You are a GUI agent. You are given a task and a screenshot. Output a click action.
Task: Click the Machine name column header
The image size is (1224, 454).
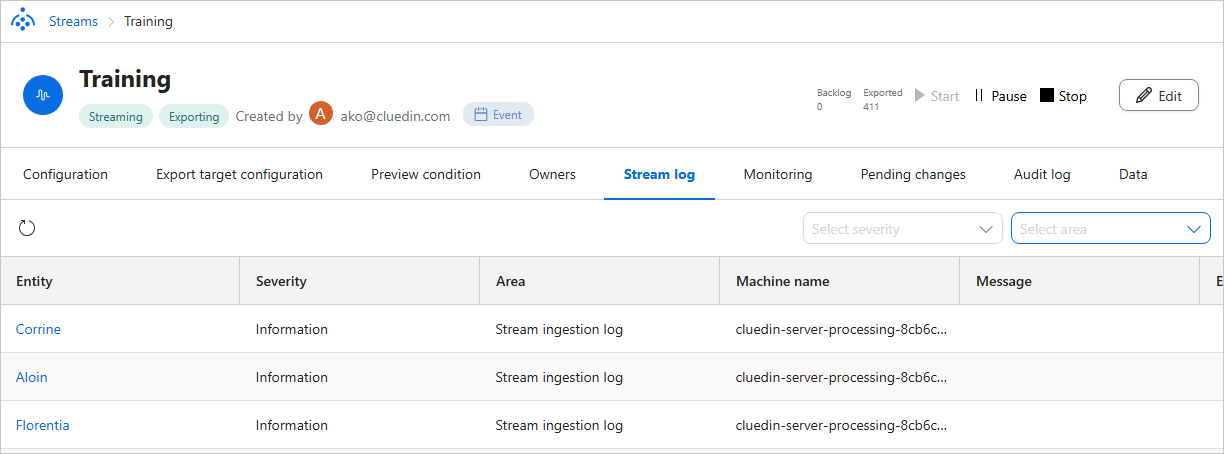click(840, 281)
